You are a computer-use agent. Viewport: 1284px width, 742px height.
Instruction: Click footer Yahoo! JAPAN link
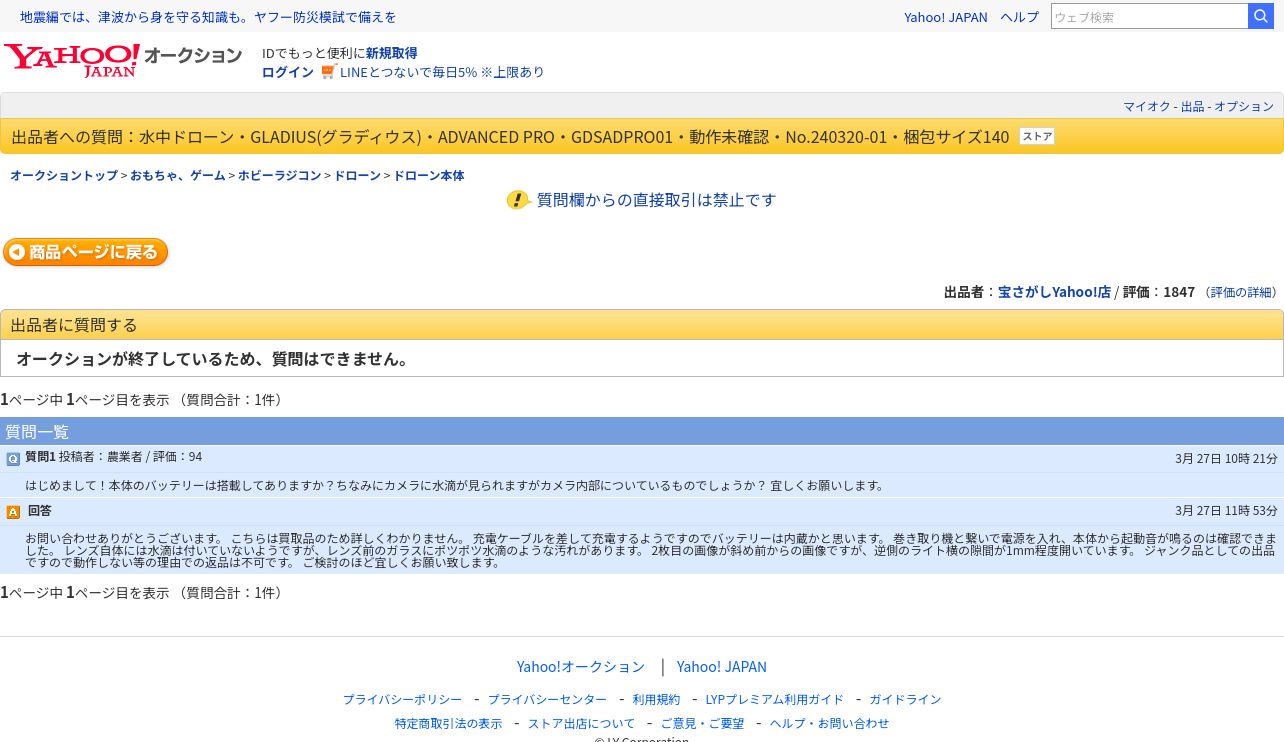click(x=722, y=667)
